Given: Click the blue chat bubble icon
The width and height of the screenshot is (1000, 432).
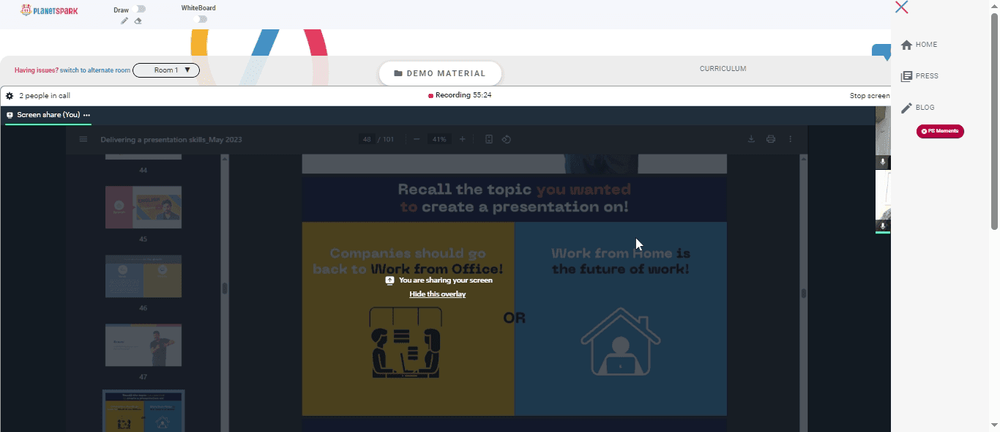Looking at the screenshot, I should (x=881, y=51).
